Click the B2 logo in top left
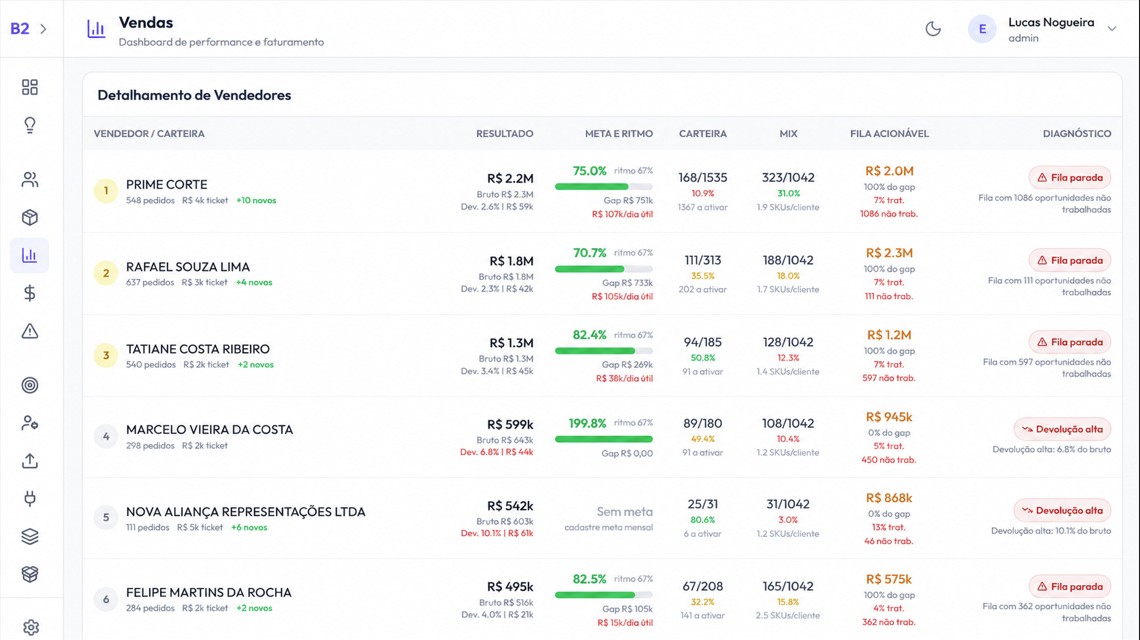Image resolution: width=1140 pixels, height=640 pixels. click(x=20, y=29)
